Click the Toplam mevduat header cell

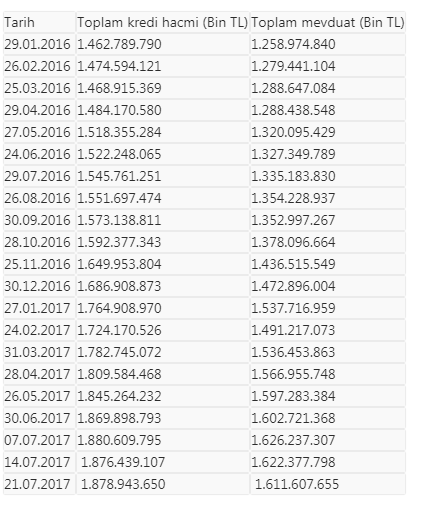328,22
